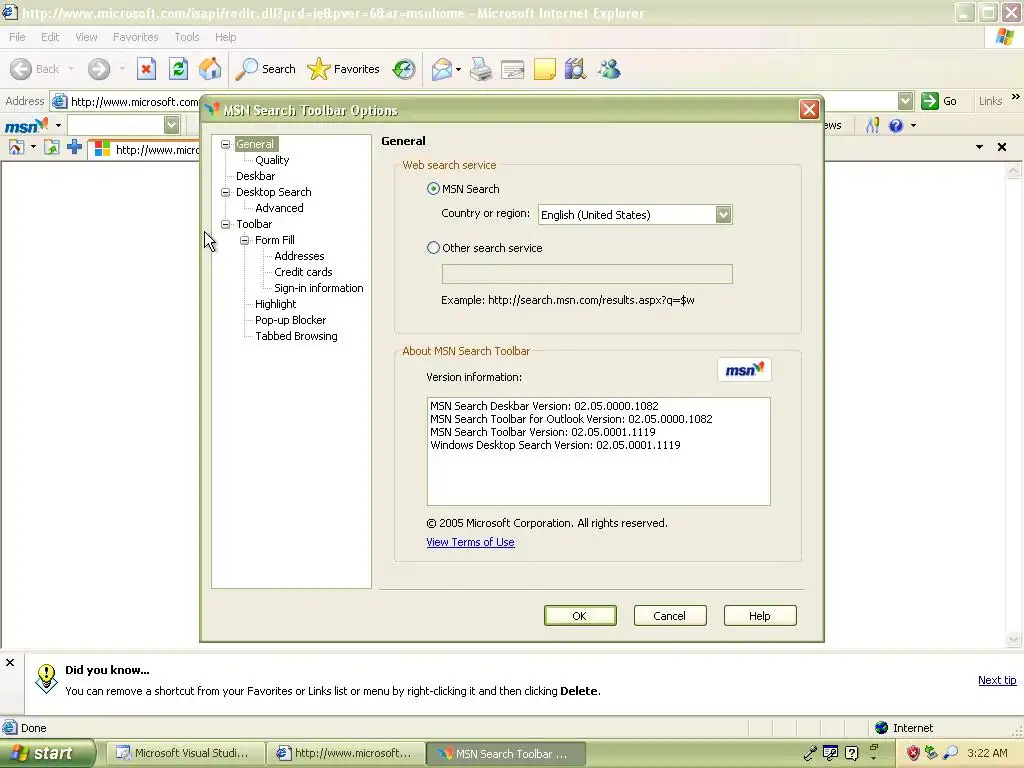Click the red security shield tray icon
Image resolution: width=1024 pixels, height=768 pixels.
click(913, 754)
